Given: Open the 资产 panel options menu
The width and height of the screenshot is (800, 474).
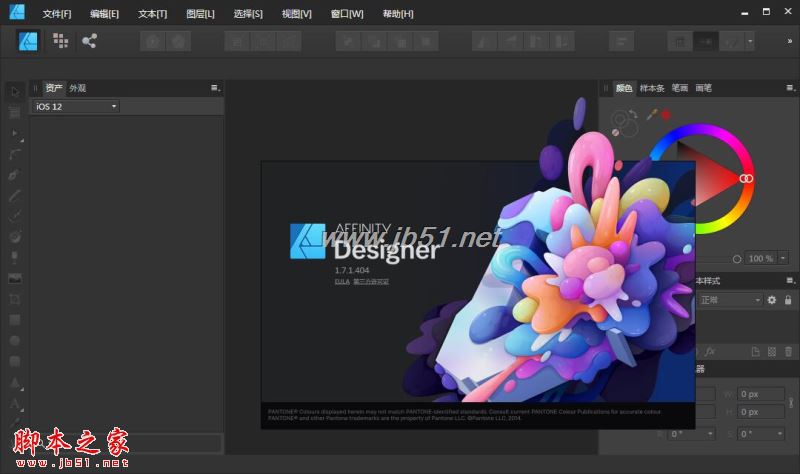Looking at the screenshot, I should tap(216, 88).
